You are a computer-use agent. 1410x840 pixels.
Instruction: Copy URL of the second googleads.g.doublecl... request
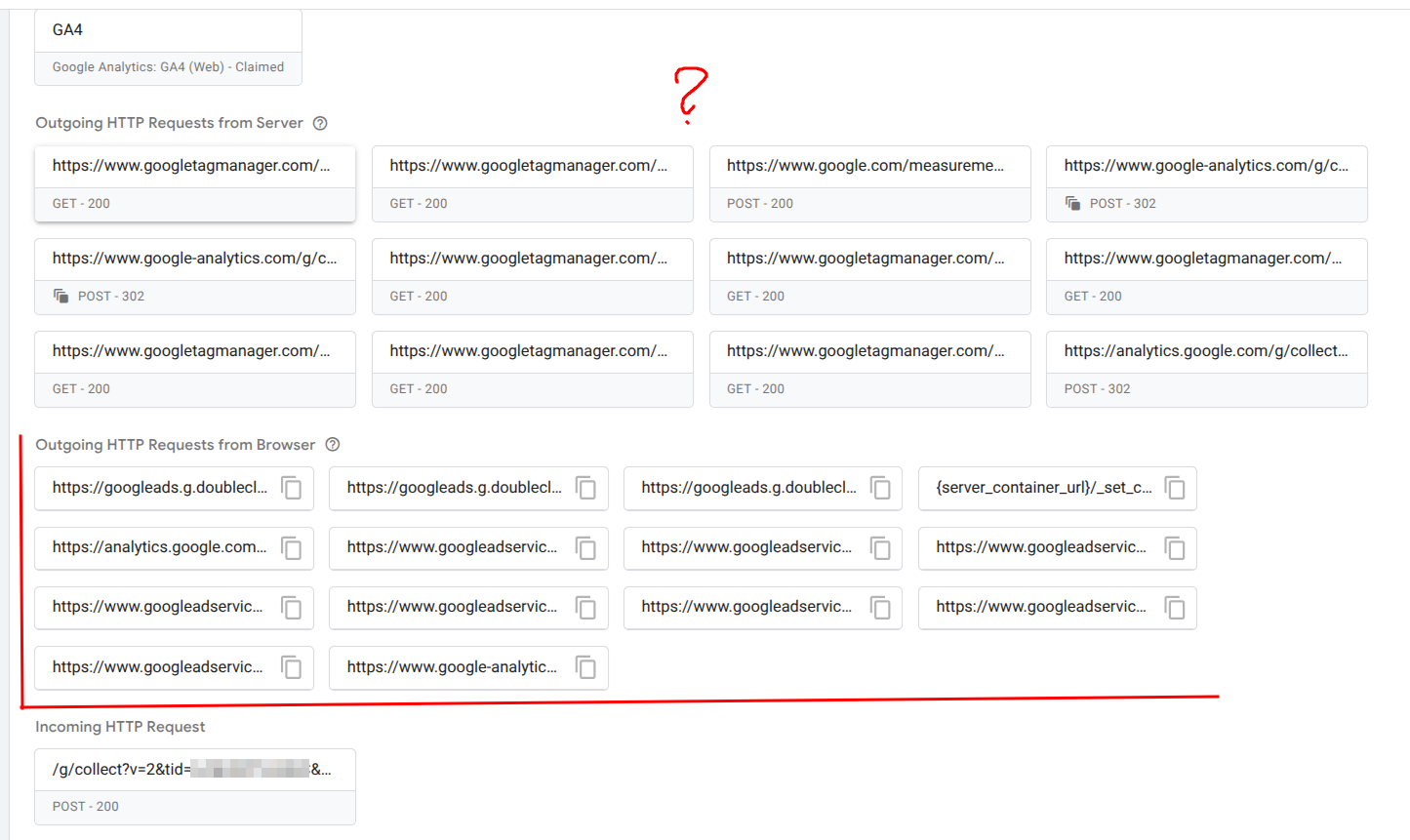(x=586, y=488)
